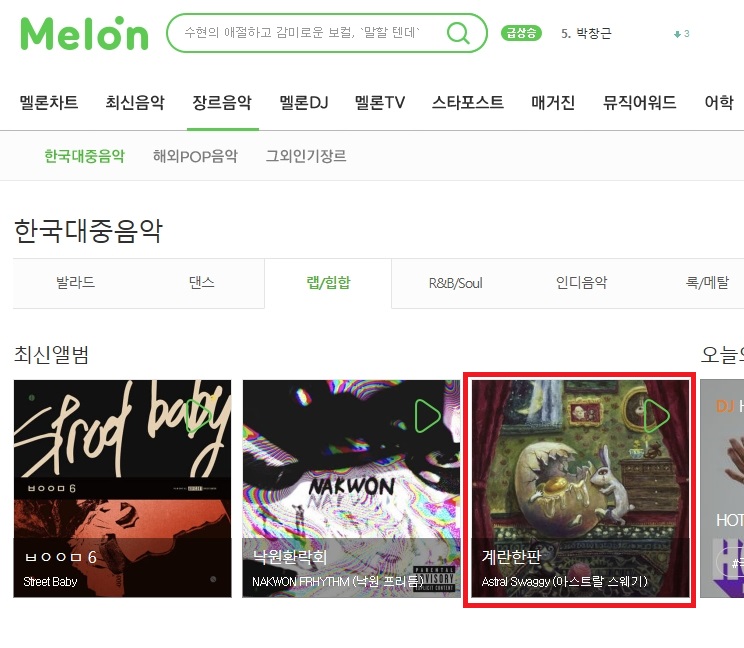Click inside the search input field
Image resolution: width=744 pixels, height=648 pixels.
coord(304,33)
